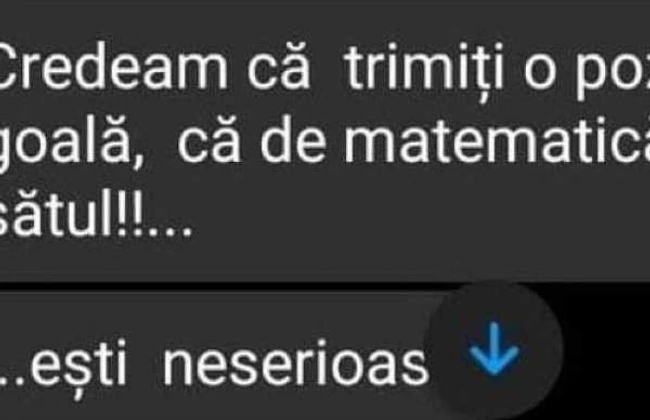Click the word 'neserioas' in lower message
The image size is (650, 420).
point(296,363)
